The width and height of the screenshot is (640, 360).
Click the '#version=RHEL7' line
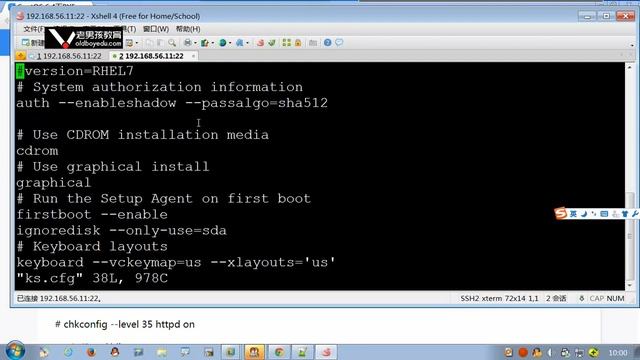[75, 71]
